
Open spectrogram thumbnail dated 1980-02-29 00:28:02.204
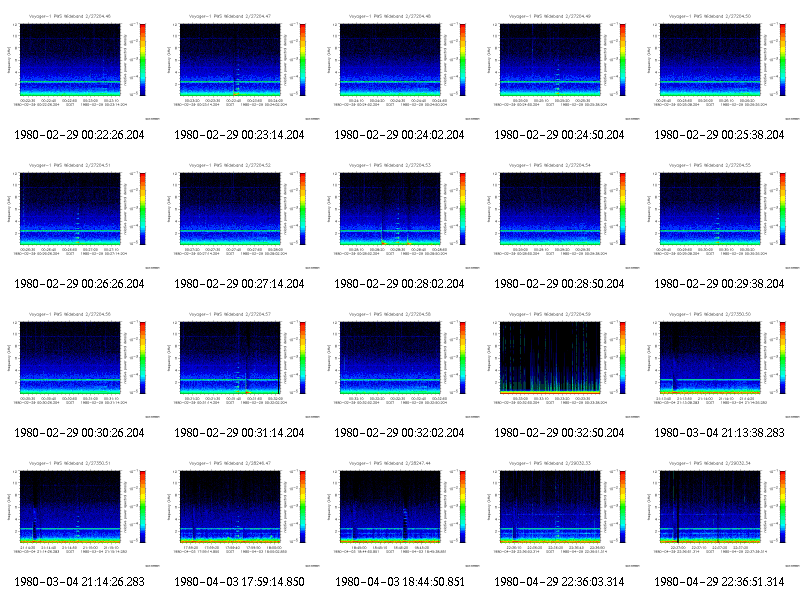point(400,215)
